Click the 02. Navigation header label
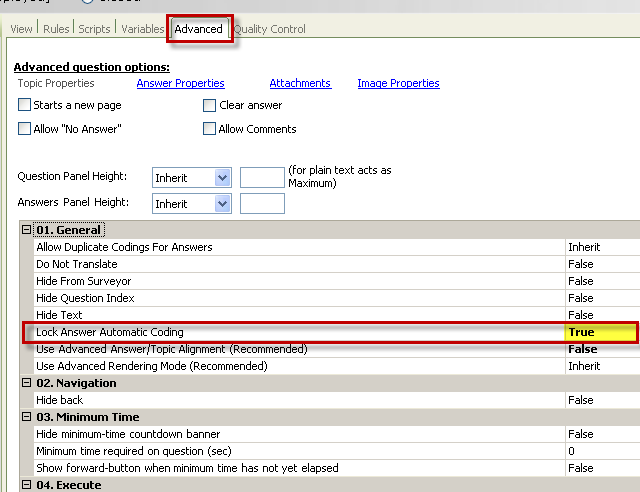640x492 pixels. [76, 383]
